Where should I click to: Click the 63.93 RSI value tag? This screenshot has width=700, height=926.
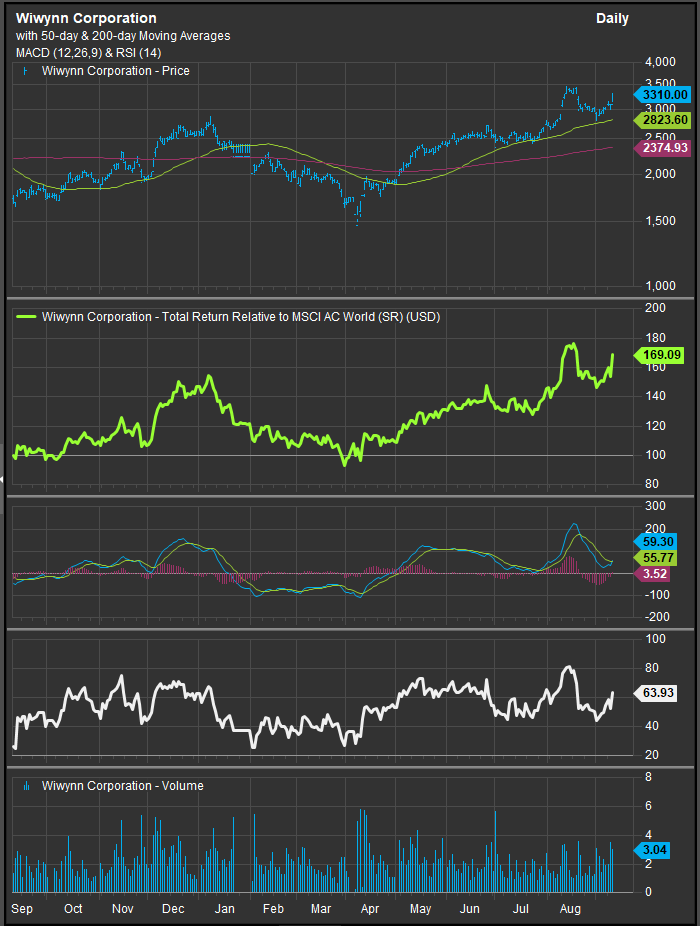(x=655, y=692)
